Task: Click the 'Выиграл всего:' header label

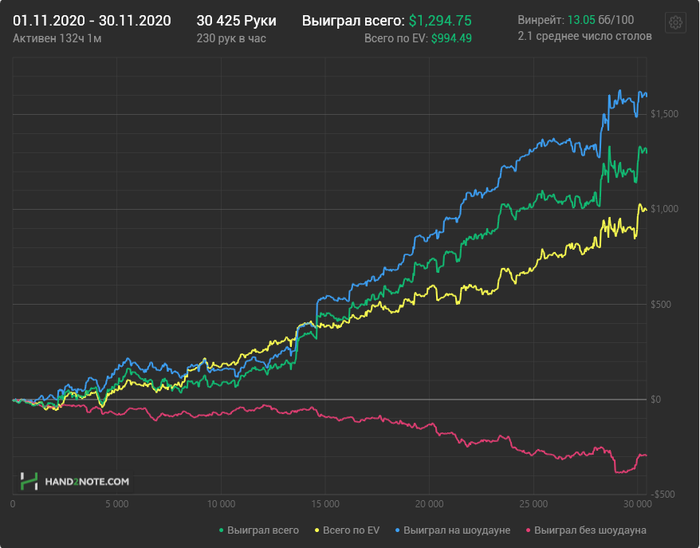Action: tap(354, 21)
